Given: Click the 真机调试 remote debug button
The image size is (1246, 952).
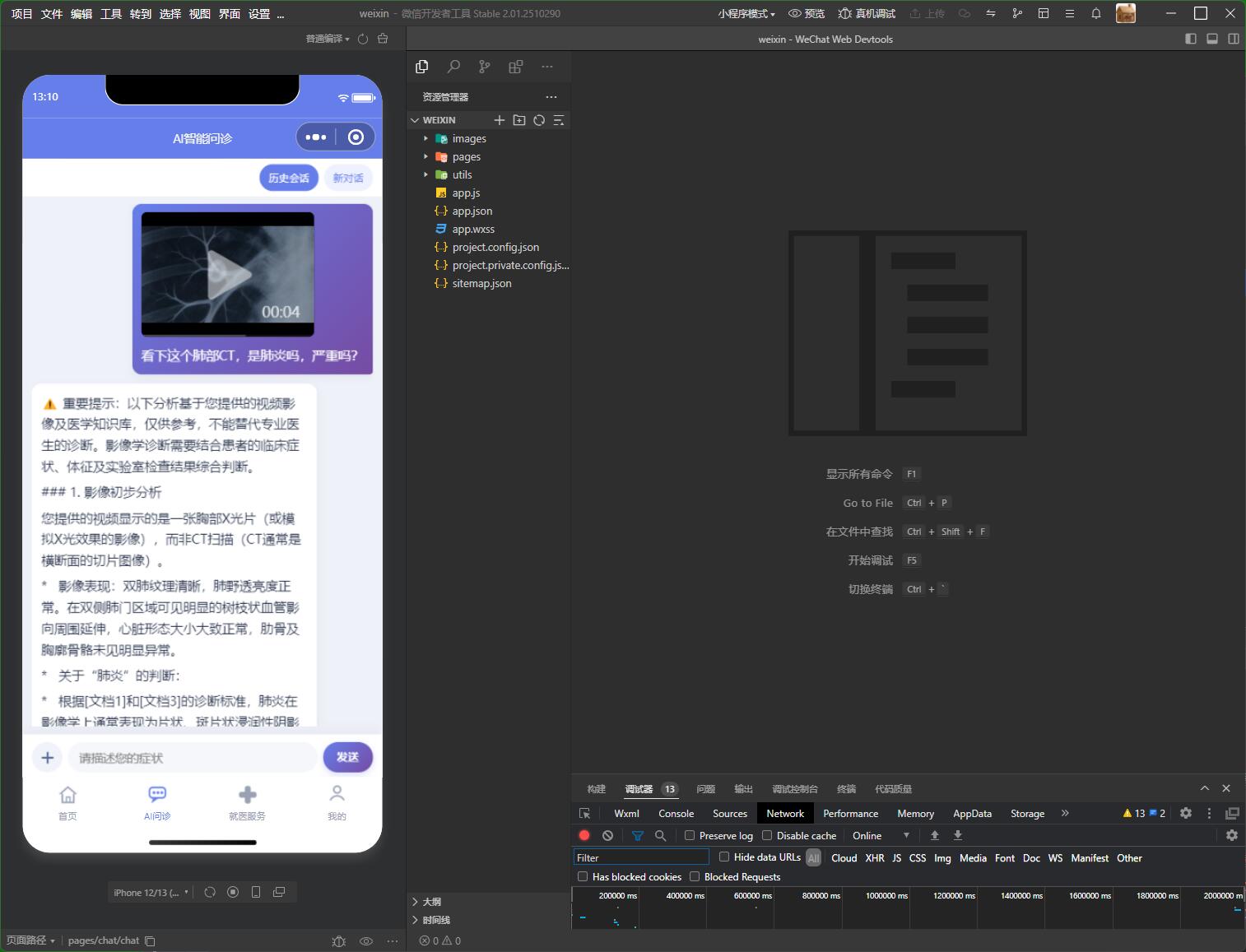Looking at the screenshot, I should pyautogui.click(x=867, y=13).
